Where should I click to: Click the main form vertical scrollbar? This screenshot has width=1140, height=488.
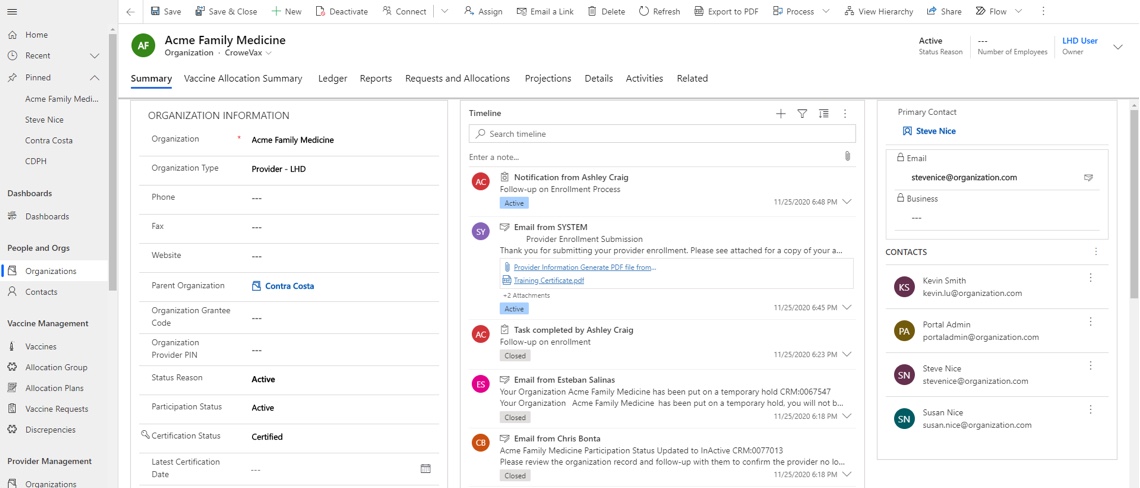click(x=1133, y=200)
